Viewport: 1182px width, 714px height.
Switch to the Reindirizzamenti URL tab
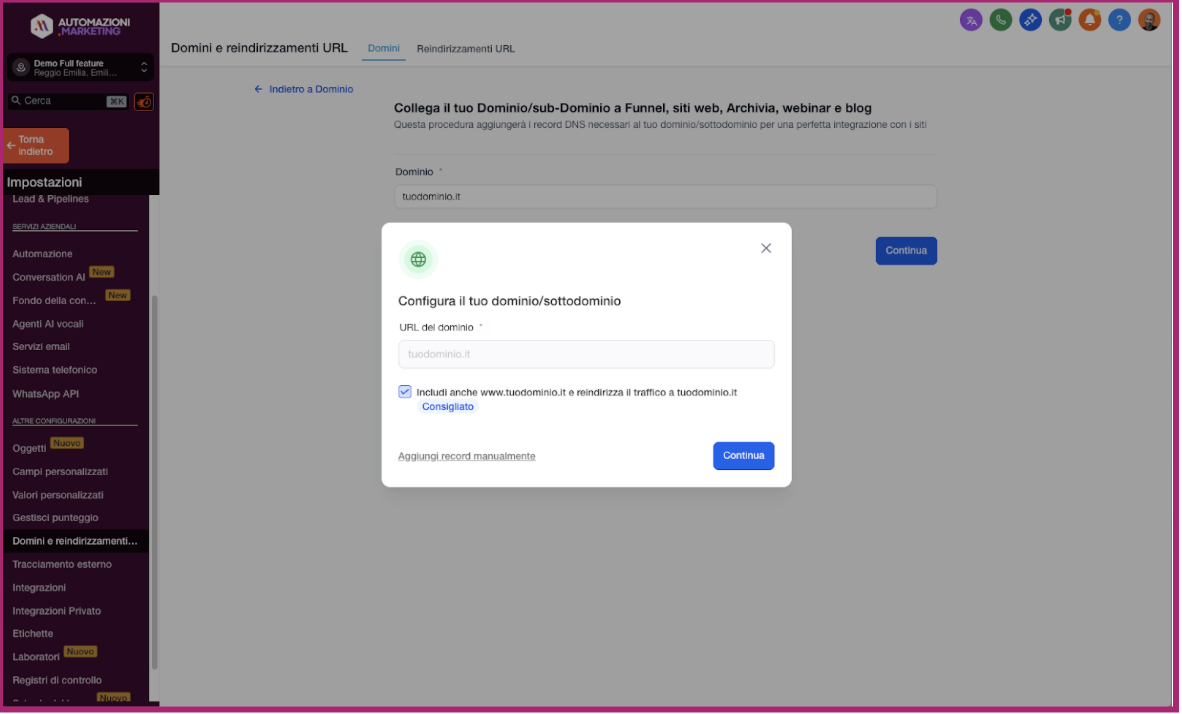pyautogui.click(x=465, y=48)
